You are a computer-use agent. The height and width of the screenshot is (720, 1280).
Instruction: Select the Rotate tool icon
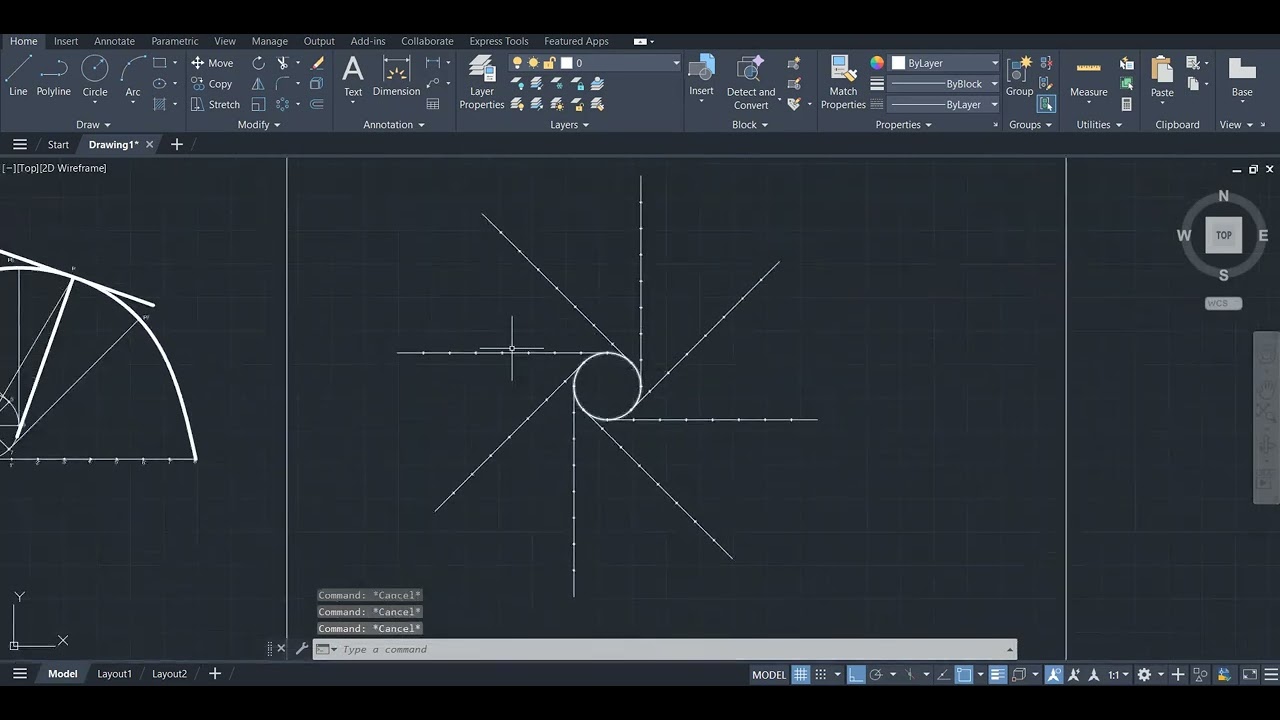pyautogui.click(x=258, y=63)
